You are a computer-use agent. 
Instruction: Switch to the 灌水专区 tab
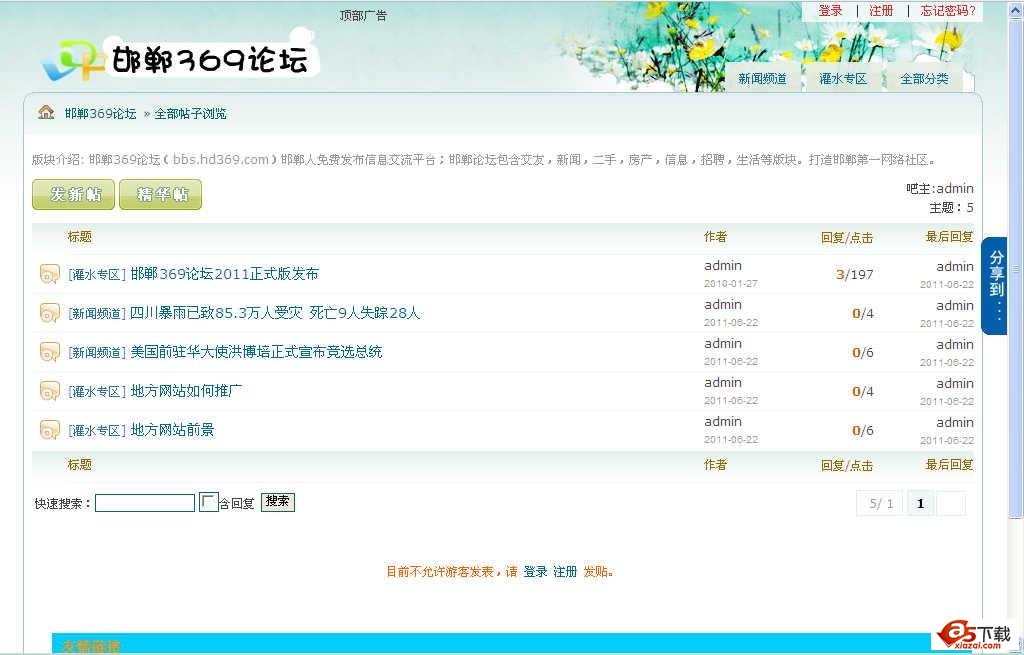tap(843, 79)
